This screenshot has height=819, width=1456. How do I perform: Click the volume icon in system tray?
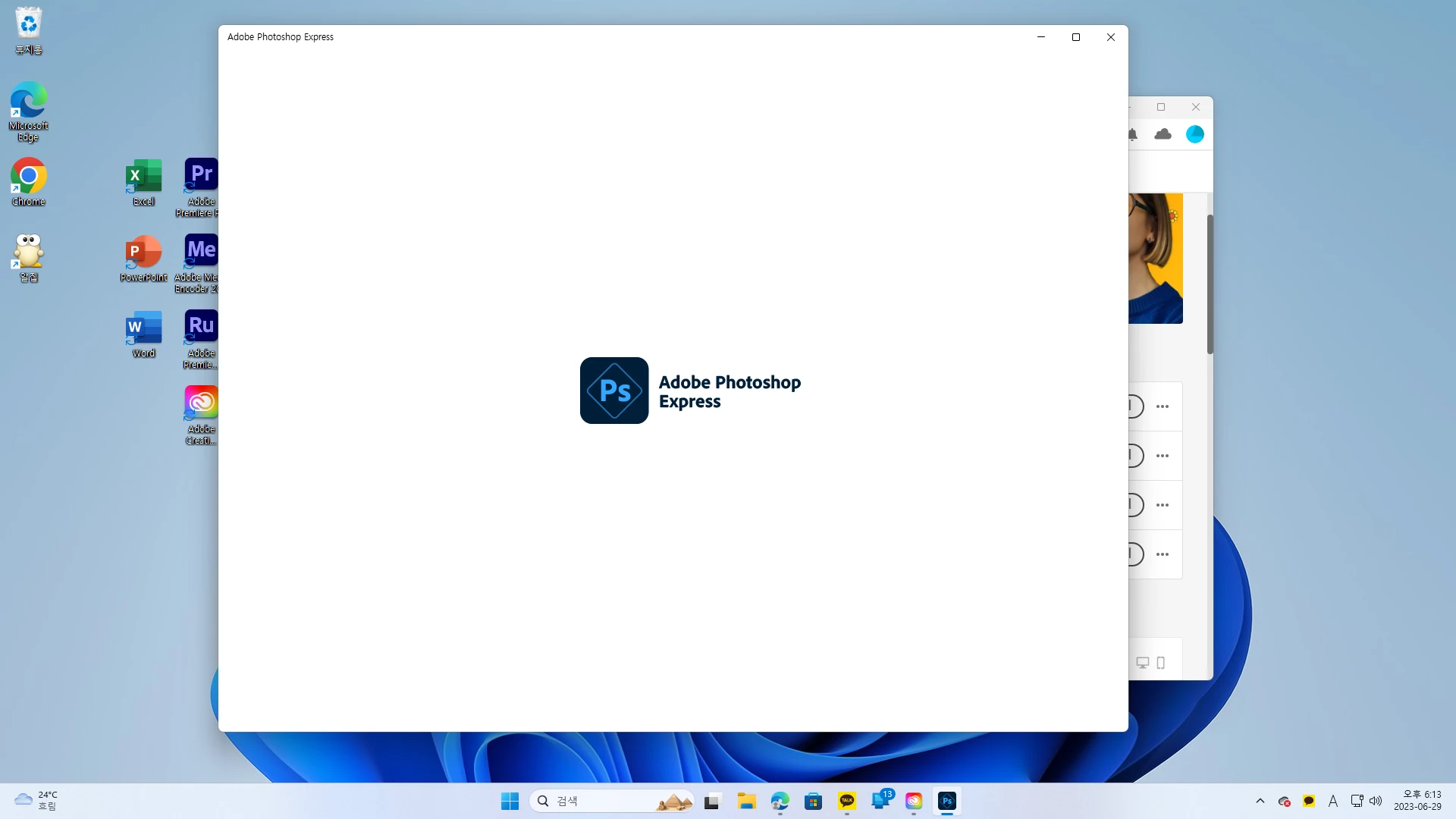(1376, 801)
